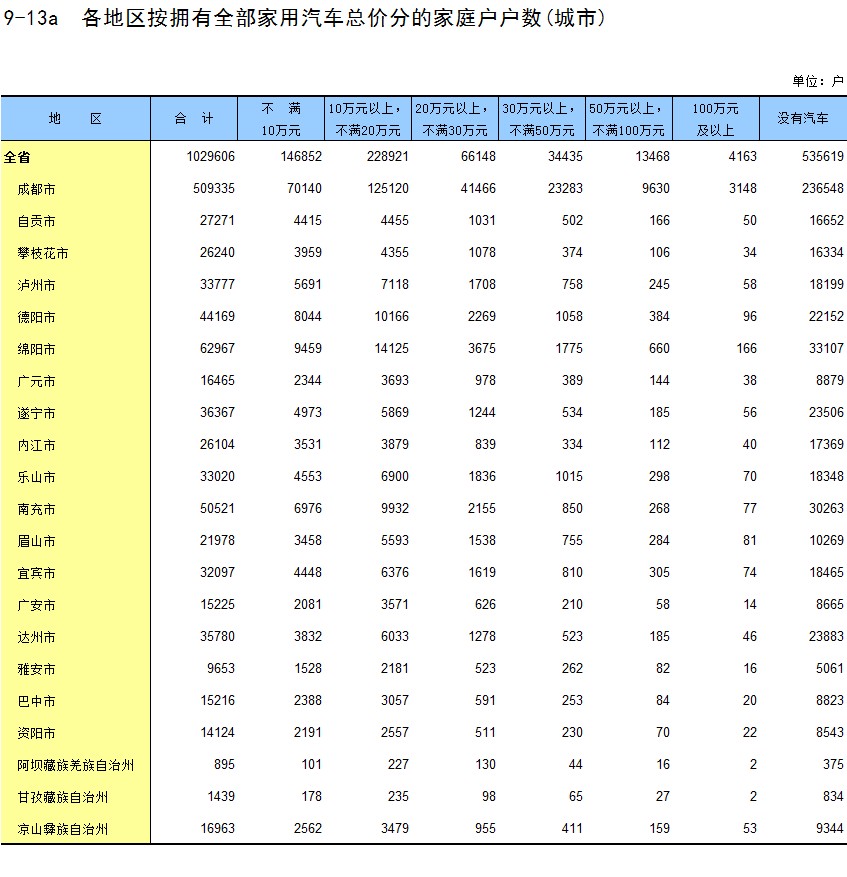Click the 雅安市 total value 9653
847x877 pixels.
coord(220,668)
